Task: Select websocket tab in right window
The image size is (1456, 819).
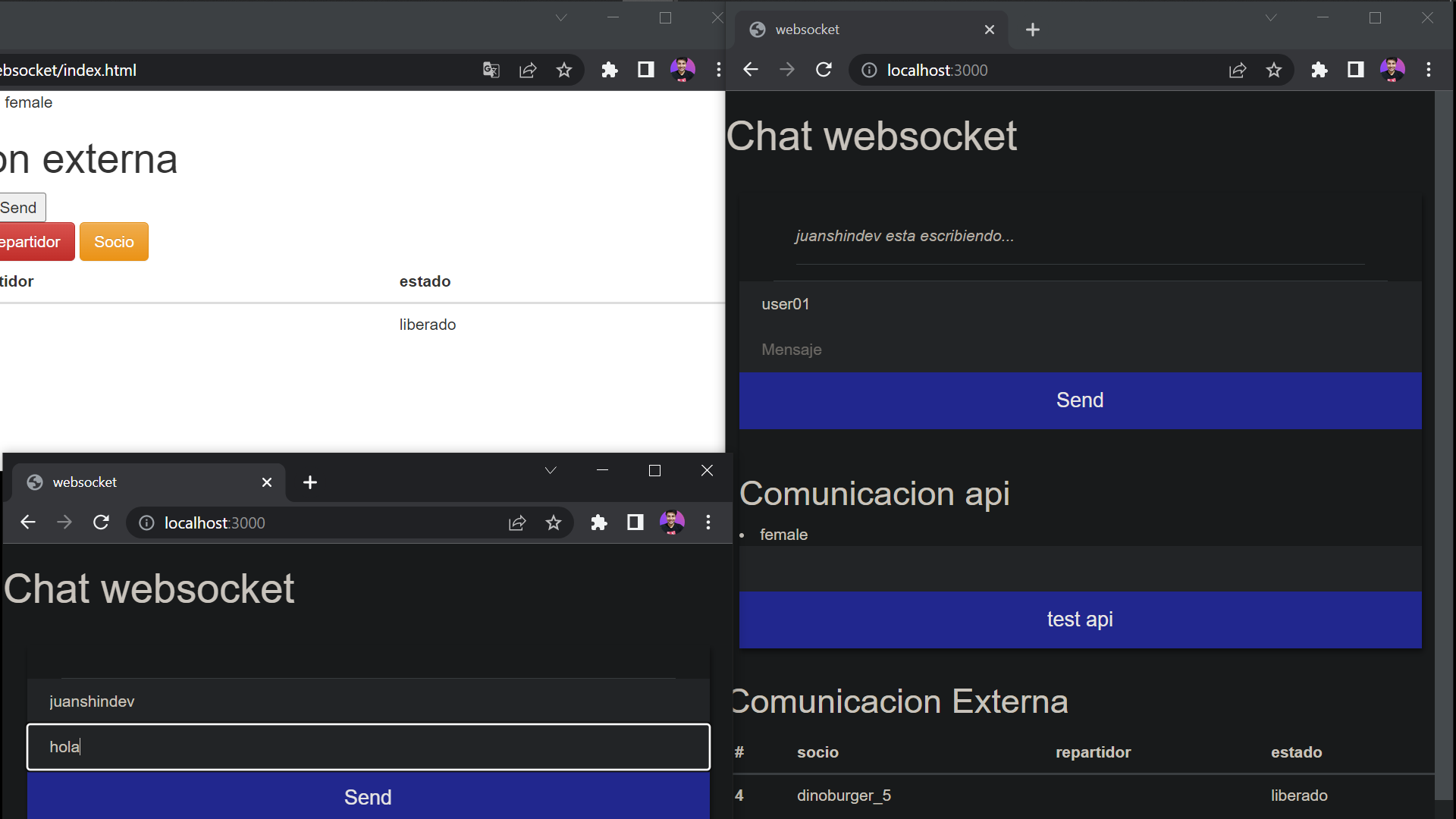Action: pos(871,30)
